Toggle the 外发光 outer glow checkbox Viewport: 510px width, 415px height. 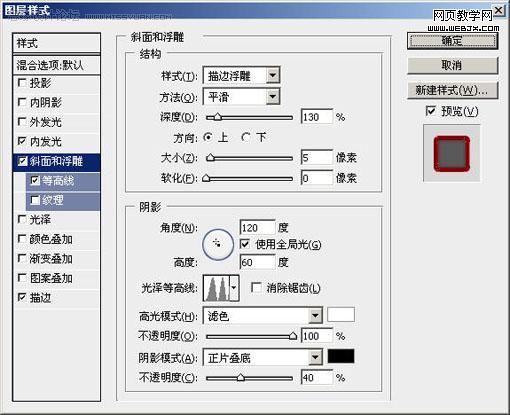[22, 122]
